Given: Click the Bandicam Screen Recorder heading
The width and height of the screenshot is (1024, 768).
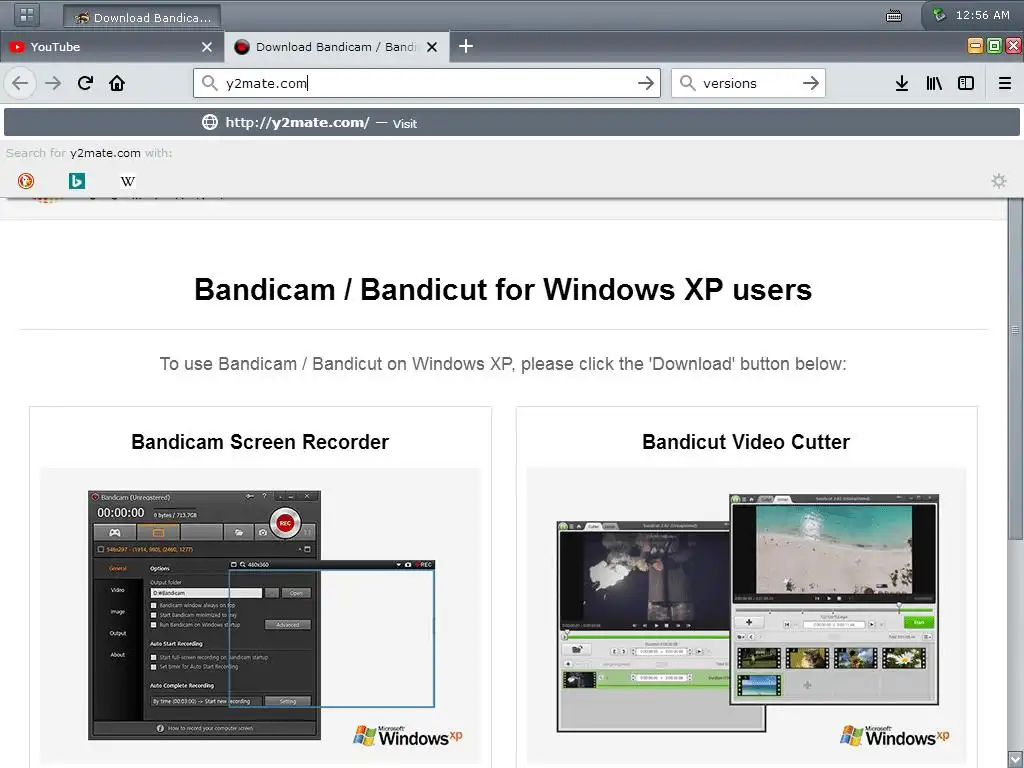Looking at the screenshot, I should tap(260, 442).
